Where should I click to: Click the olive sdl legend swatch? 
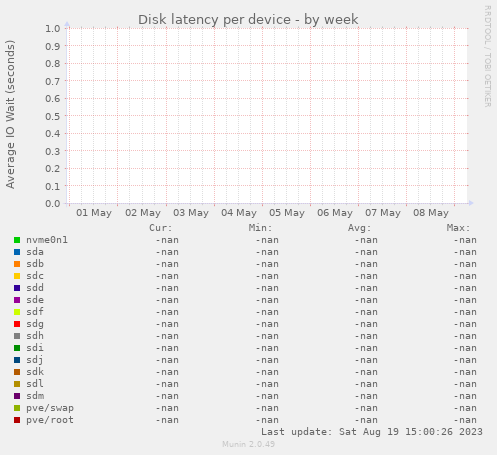tap(17, 384)
